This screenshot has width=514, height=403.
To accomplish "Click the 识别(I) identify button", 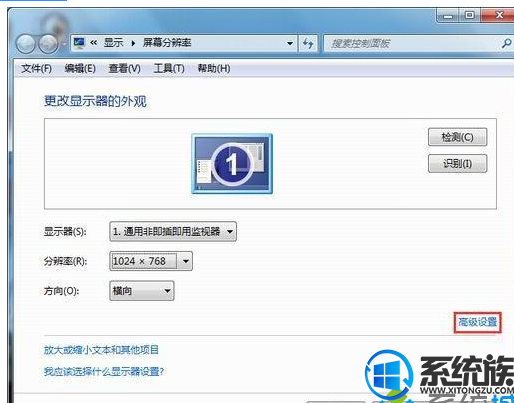I will pos(457,163).
